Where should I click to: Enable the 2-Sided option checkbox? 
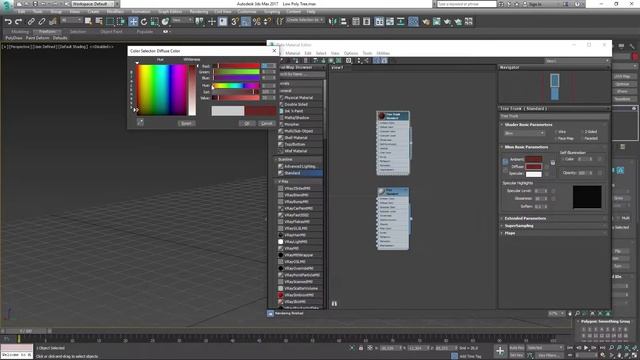click(x=582, y=132)
